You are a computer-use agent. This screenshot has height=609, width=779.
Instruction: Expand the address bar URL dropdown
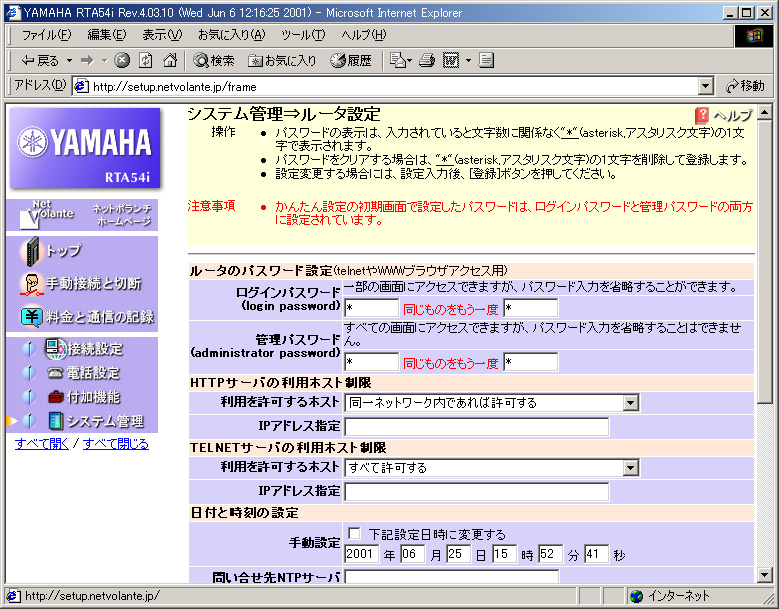point(706,87)
